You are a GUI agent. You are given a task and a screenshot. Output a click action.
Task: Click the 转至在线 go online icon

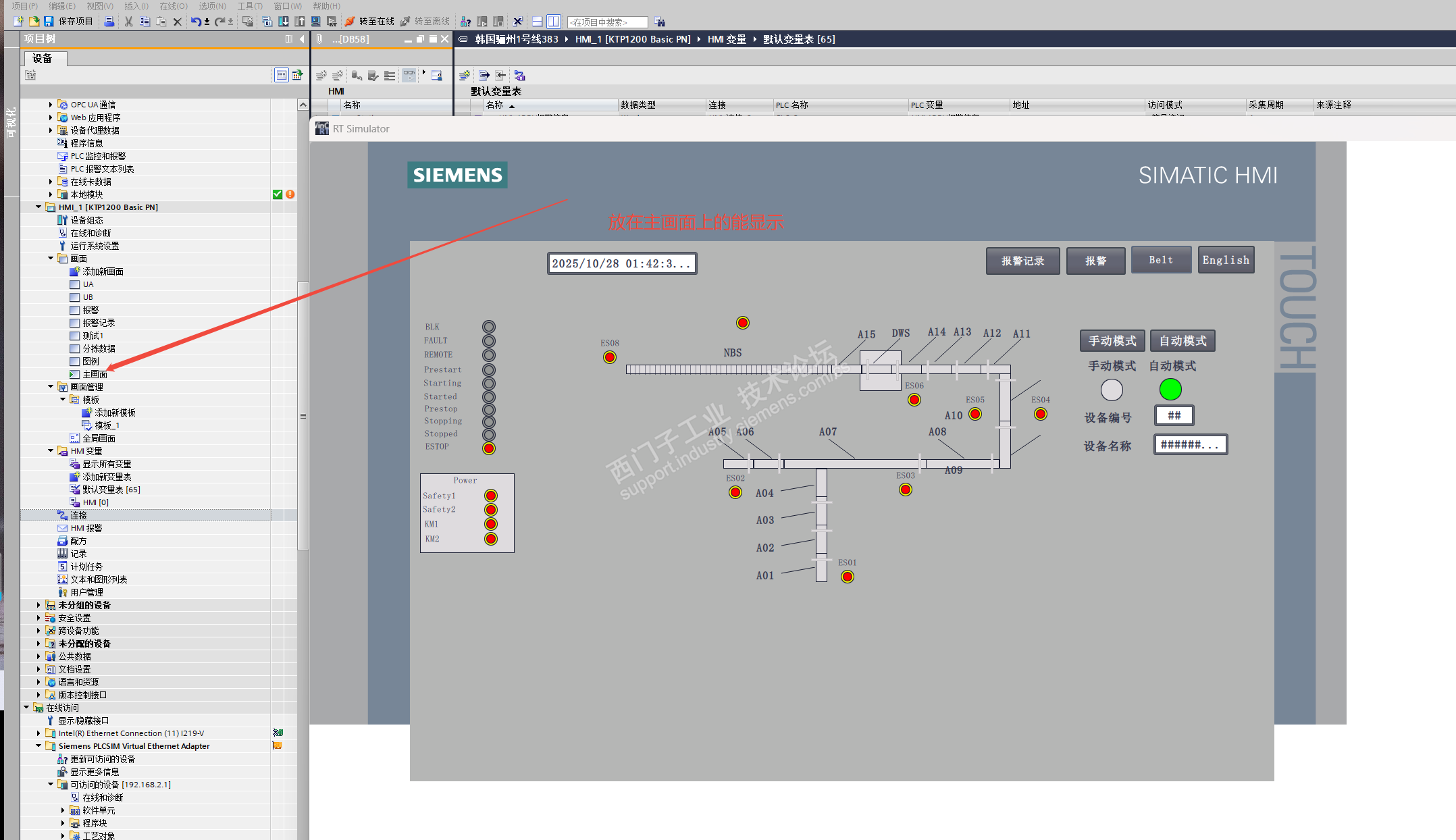350,22
